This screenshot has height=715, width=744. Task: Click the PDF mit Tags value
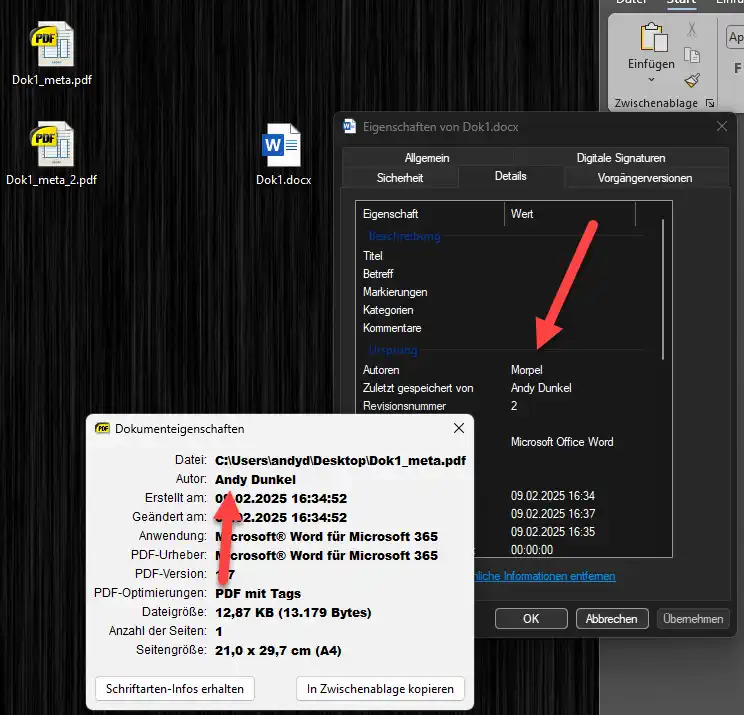(x=258, y=593)
